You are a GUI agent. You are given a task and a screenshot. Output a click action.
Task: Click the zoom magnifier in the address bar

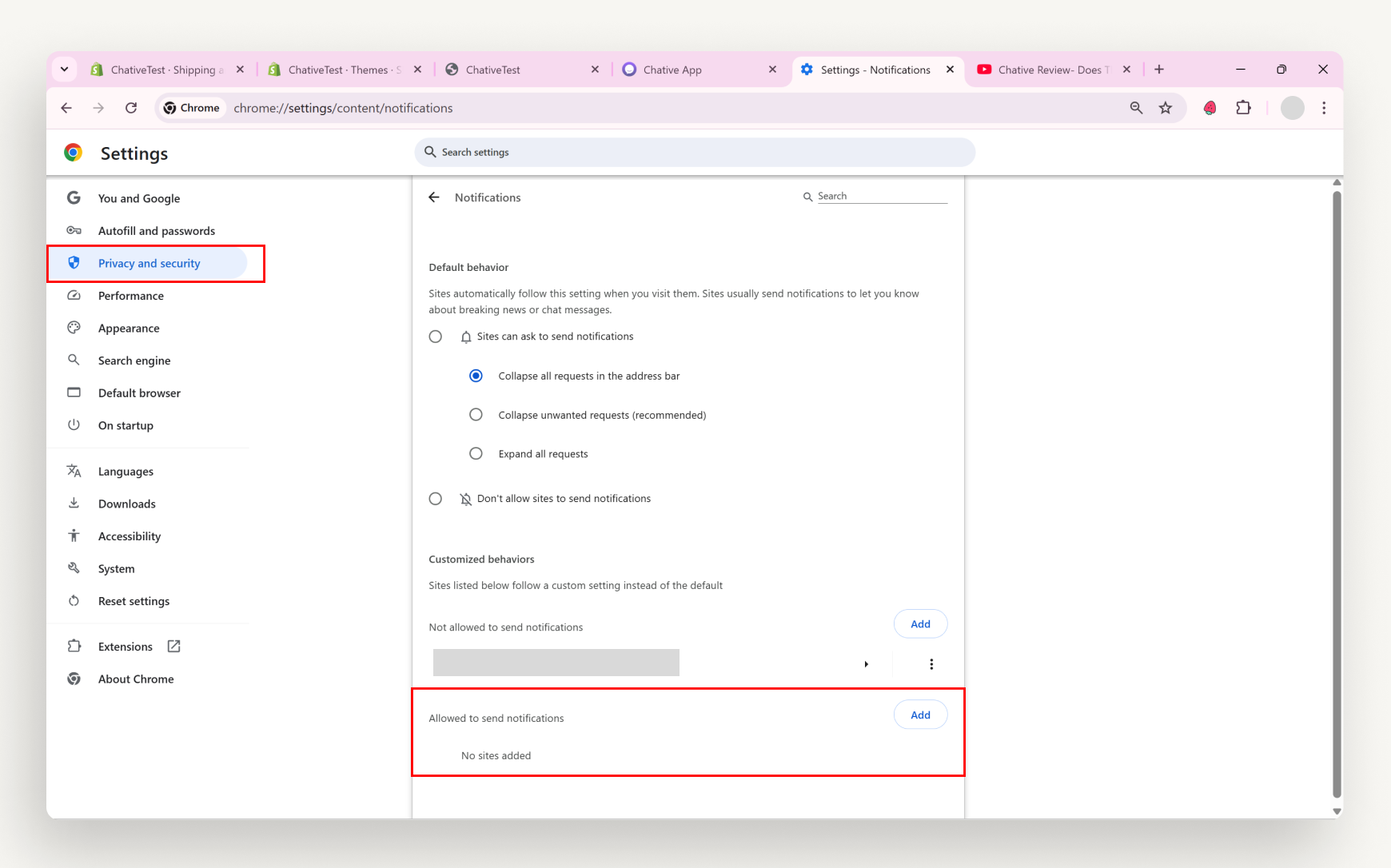[x=1136, y=108]
